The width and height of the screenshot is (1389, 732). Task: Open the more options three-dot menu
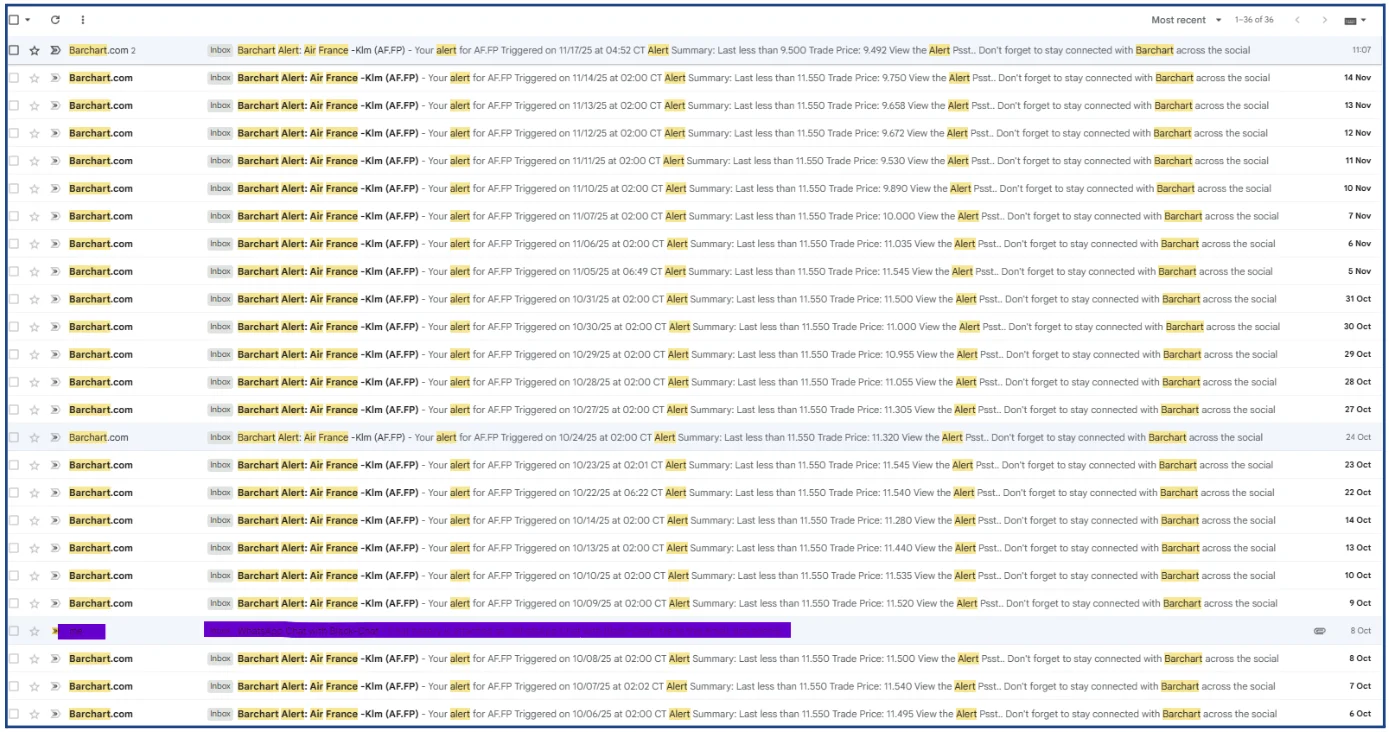(x=84, y=19)
